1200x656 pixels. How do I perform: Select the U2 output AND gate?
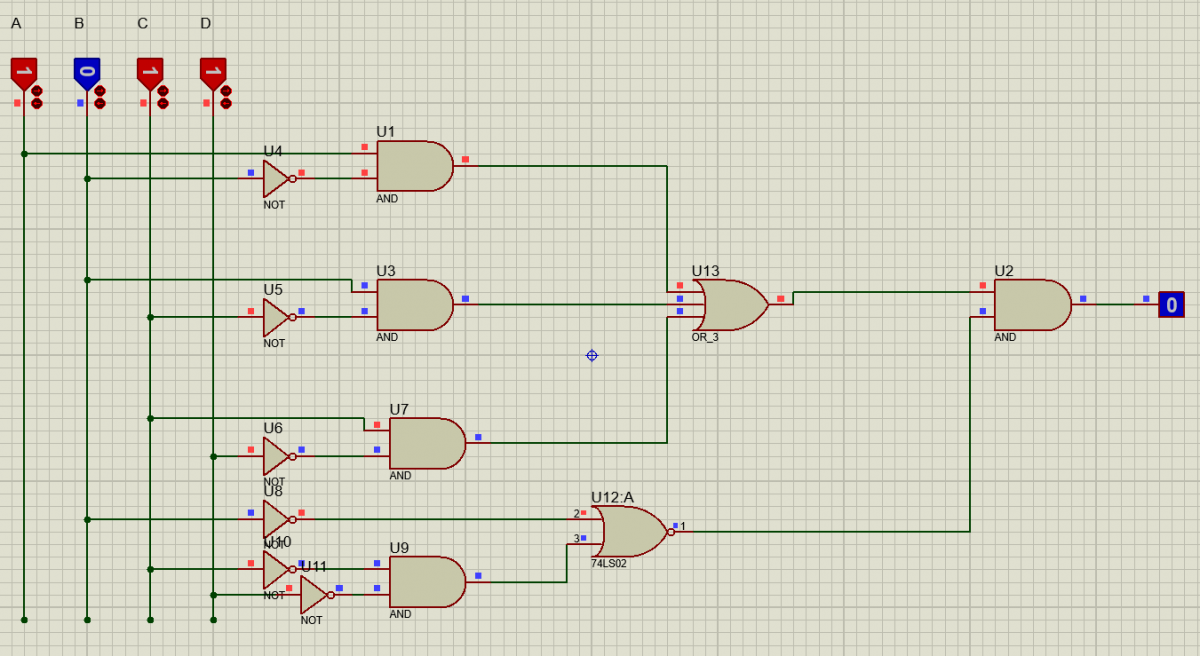[1031, 304]
